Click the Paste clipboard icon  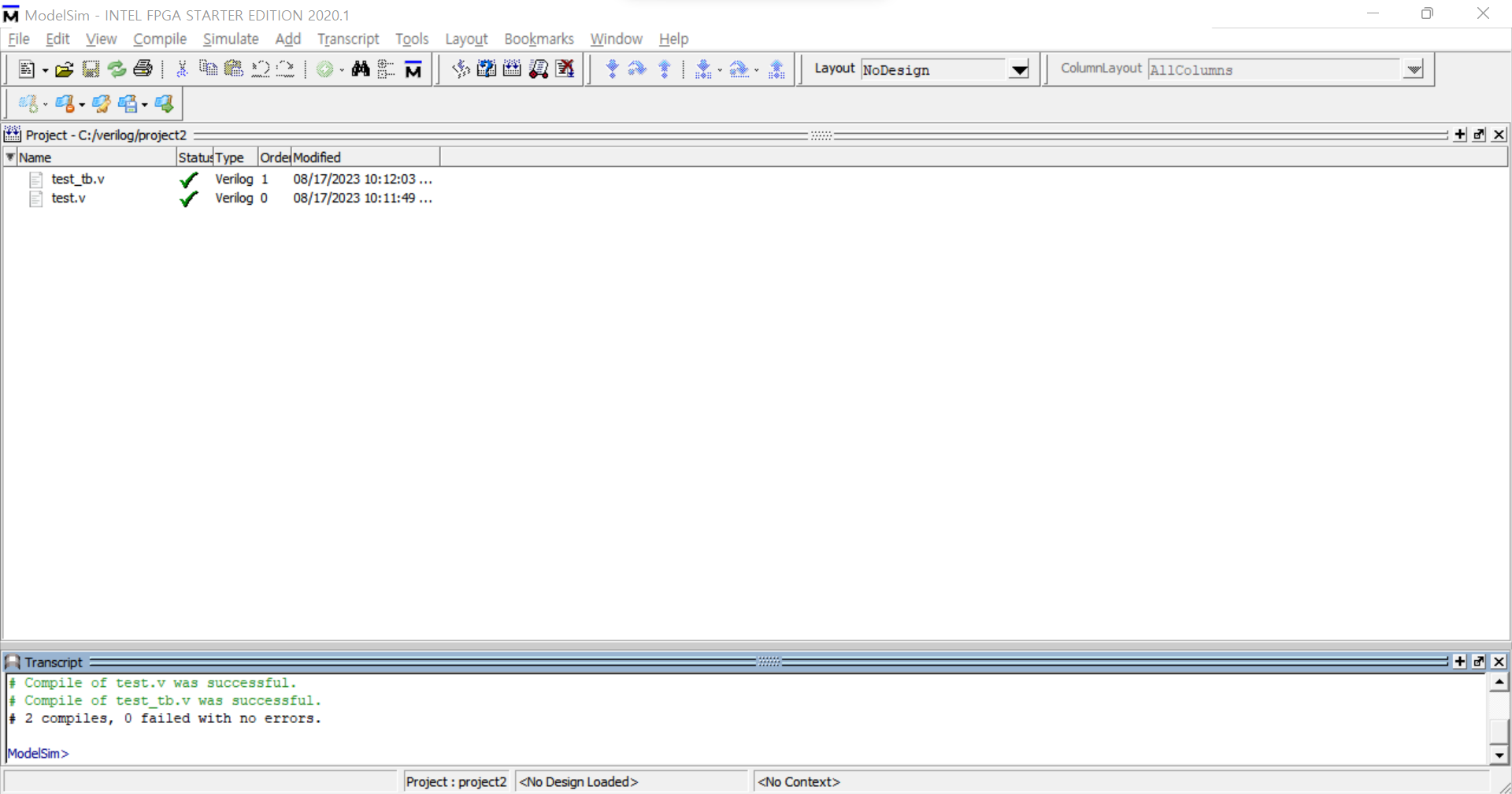pyautogui.click(x=234, y=69)
